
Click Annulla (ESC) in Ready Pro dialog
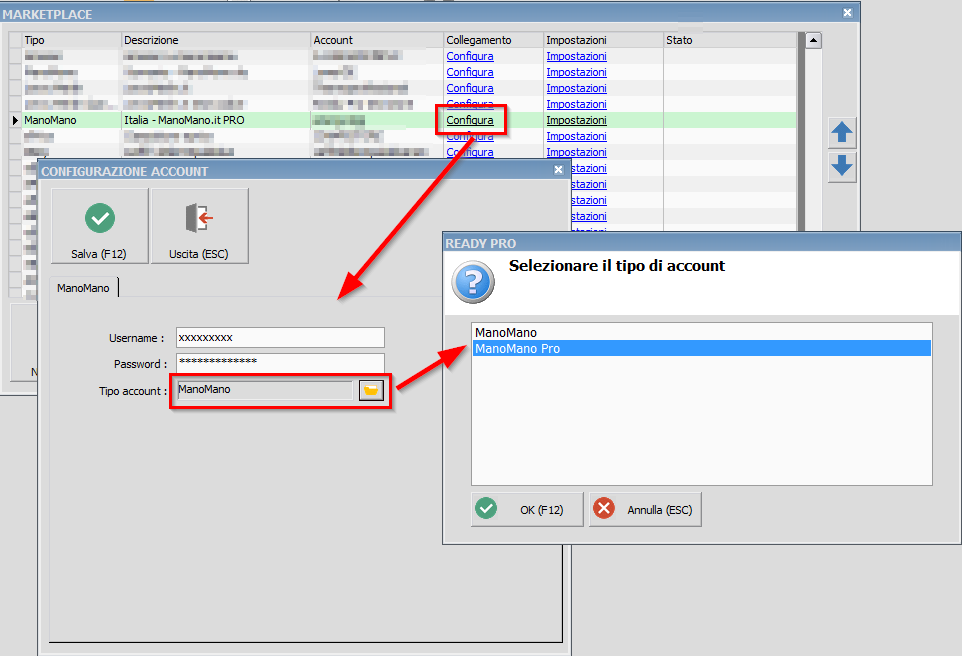pos(645,509)
